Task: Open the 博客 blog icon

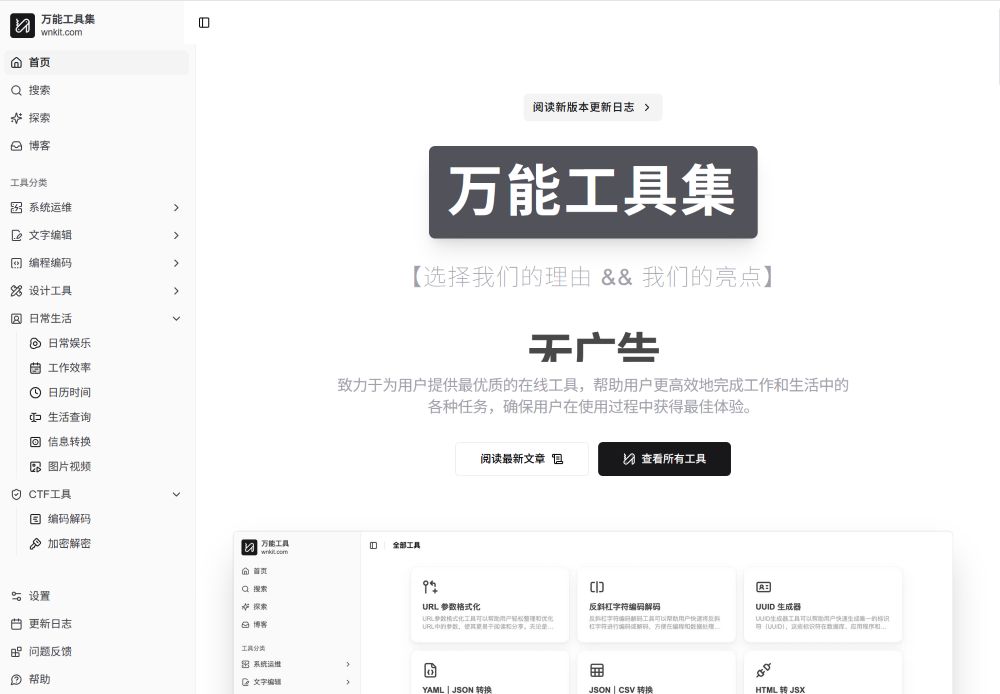Action: tap(17, 145)
